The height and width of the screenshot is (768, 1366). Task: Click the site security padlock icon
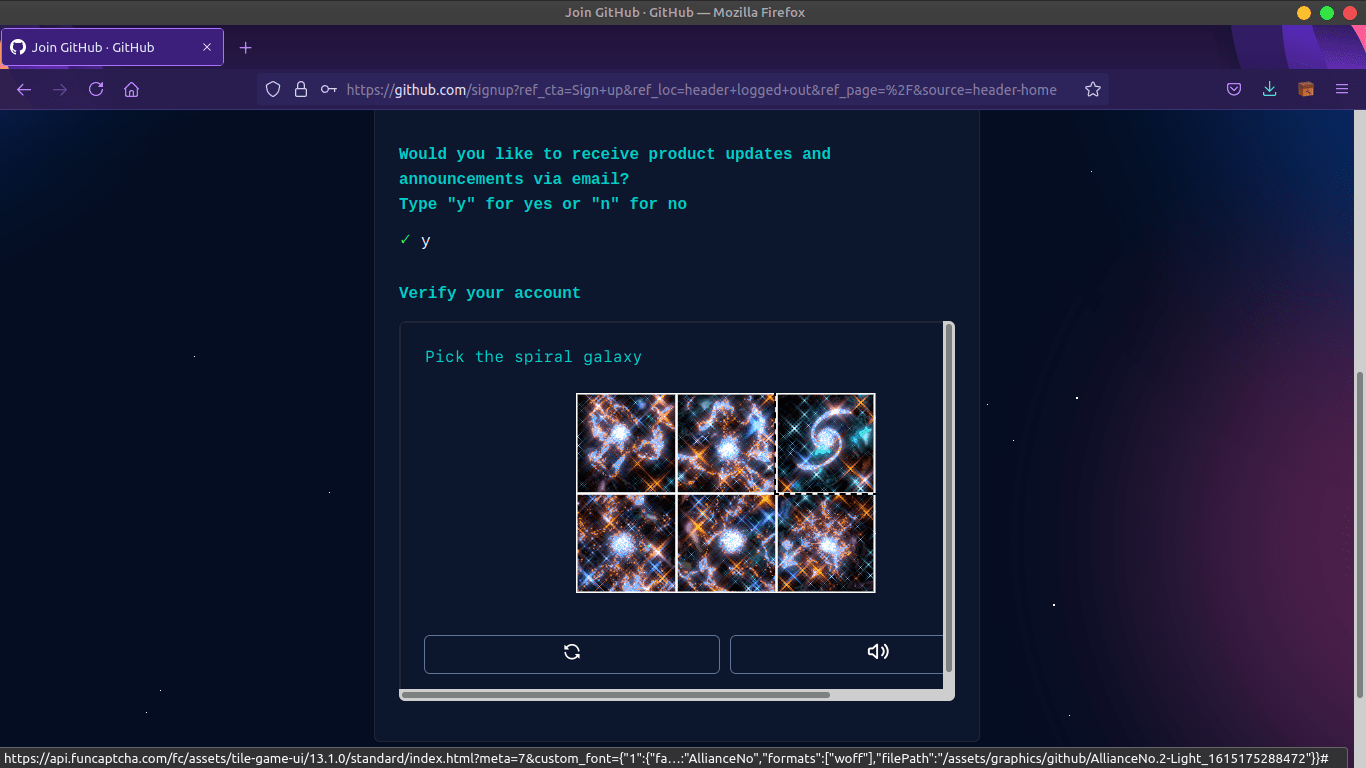tap(300, 89)
